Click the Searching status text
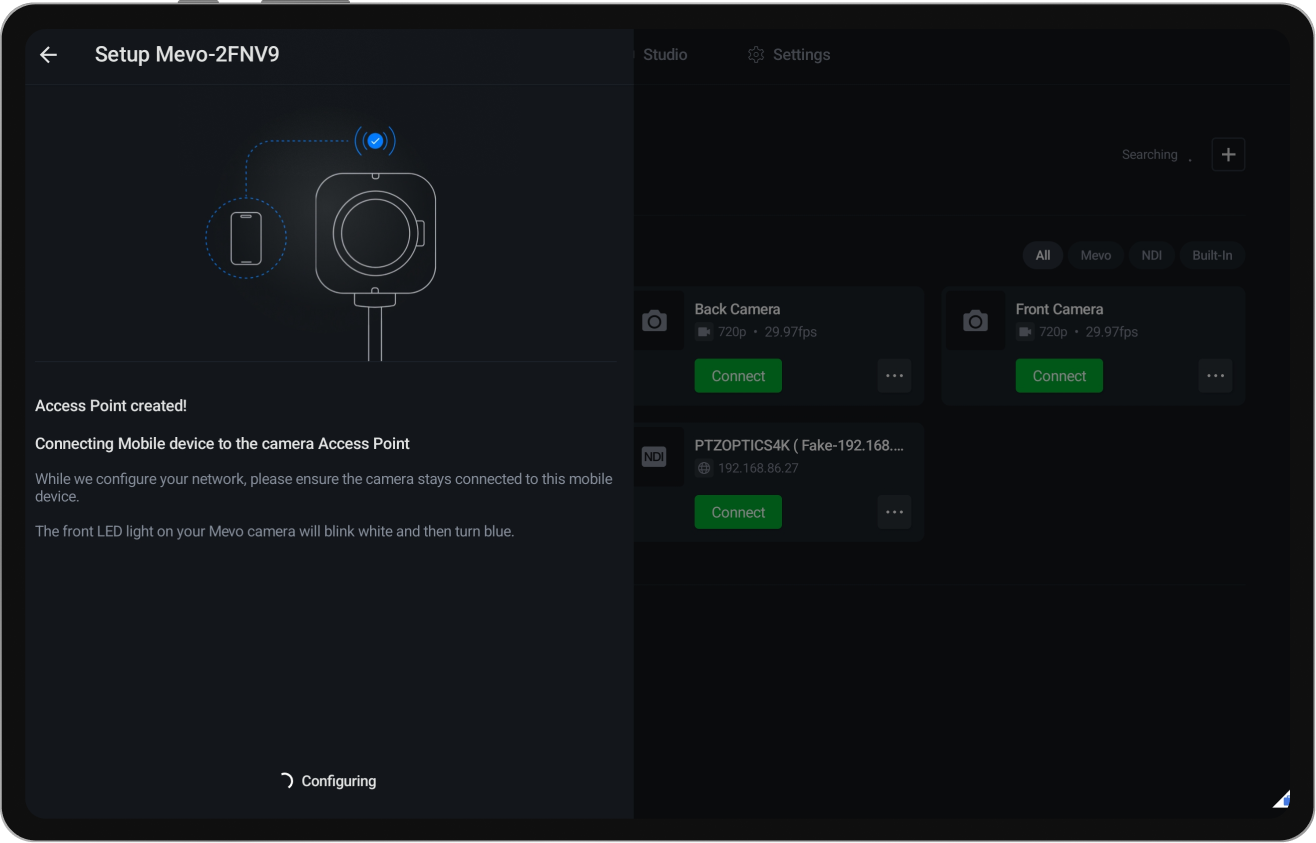 click(x=1149, y=155)
